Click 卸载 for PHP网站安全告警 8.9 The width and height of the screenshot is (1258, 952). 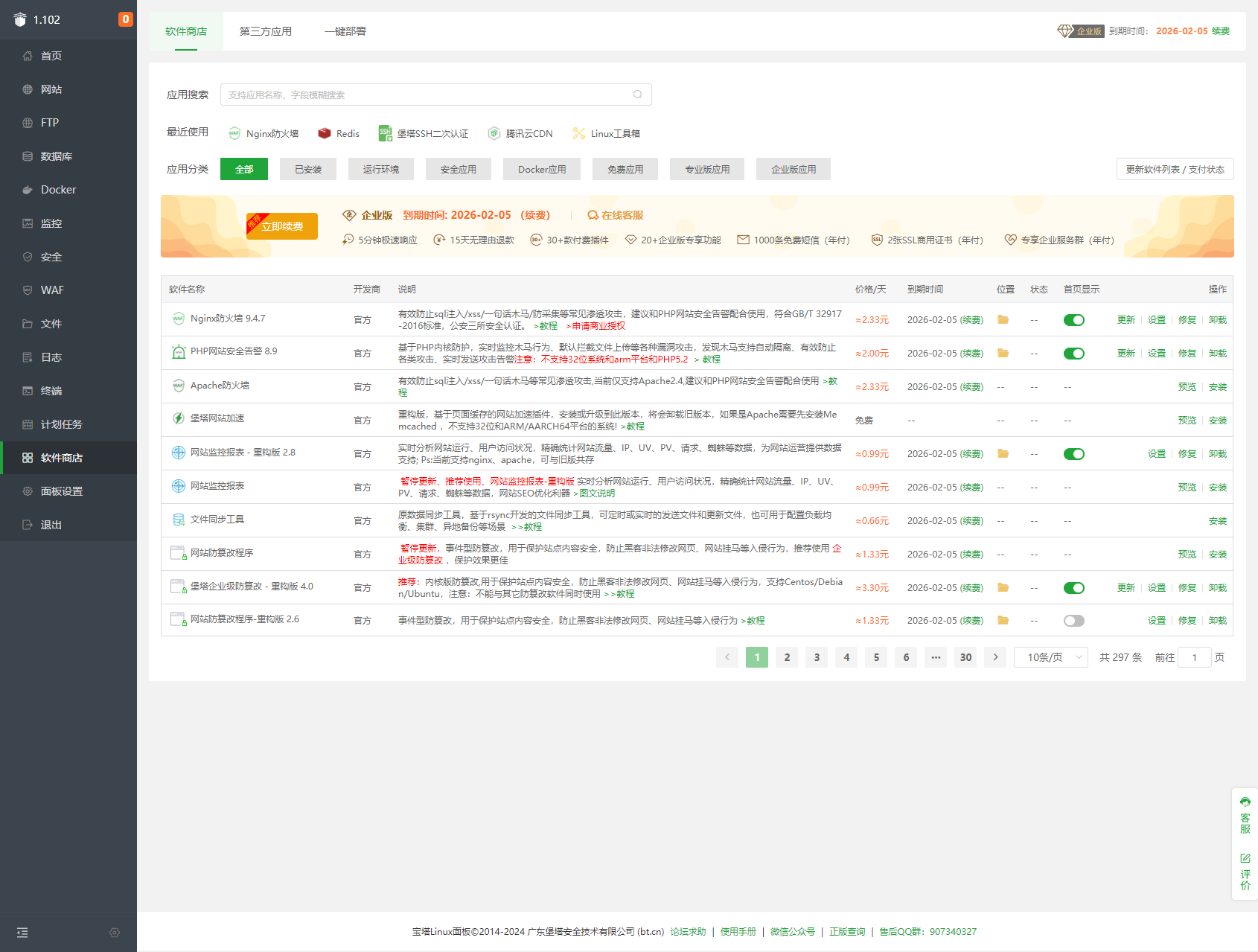[x=1218, y=354]
